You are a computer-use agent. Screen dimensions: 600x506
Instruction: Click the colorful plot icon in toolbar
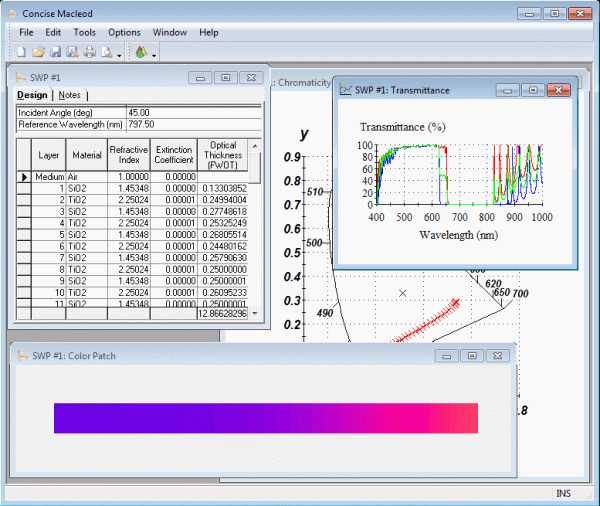pyautogui.click(x=140, y=52)
